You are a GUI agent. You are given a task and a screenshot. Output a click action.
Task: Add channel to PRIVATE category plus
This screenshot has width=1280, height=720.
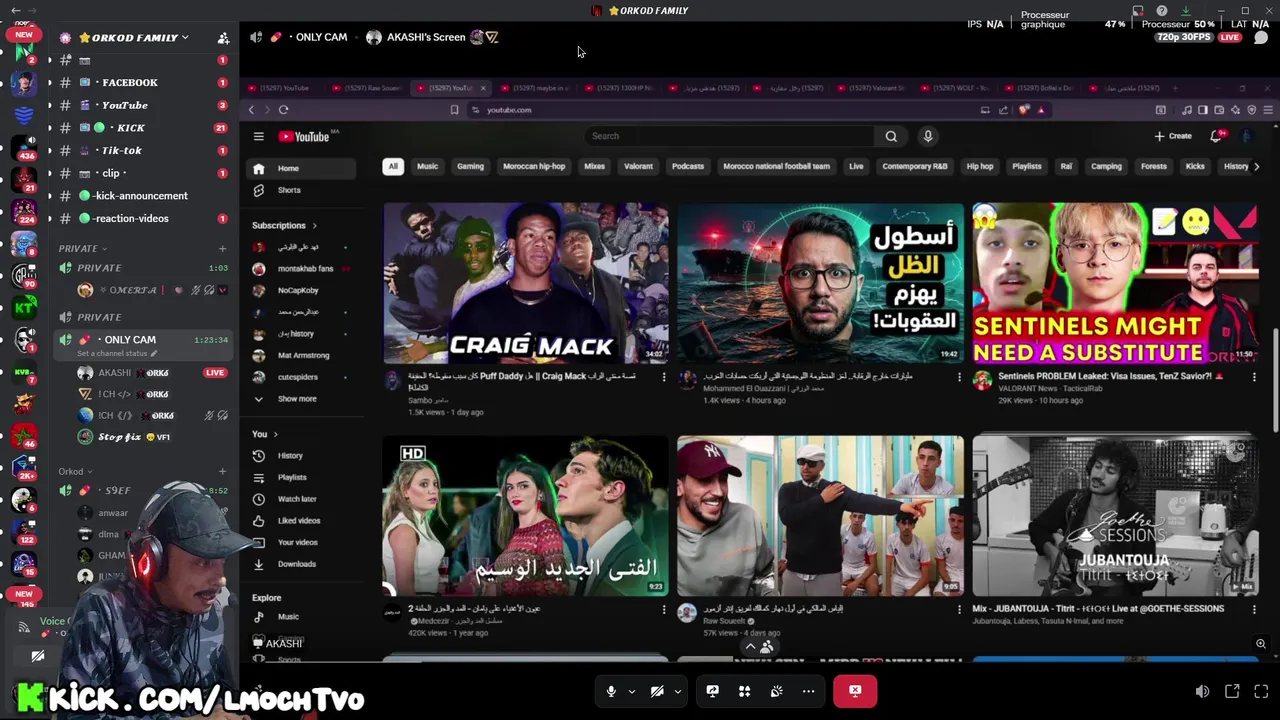[222, 248]
